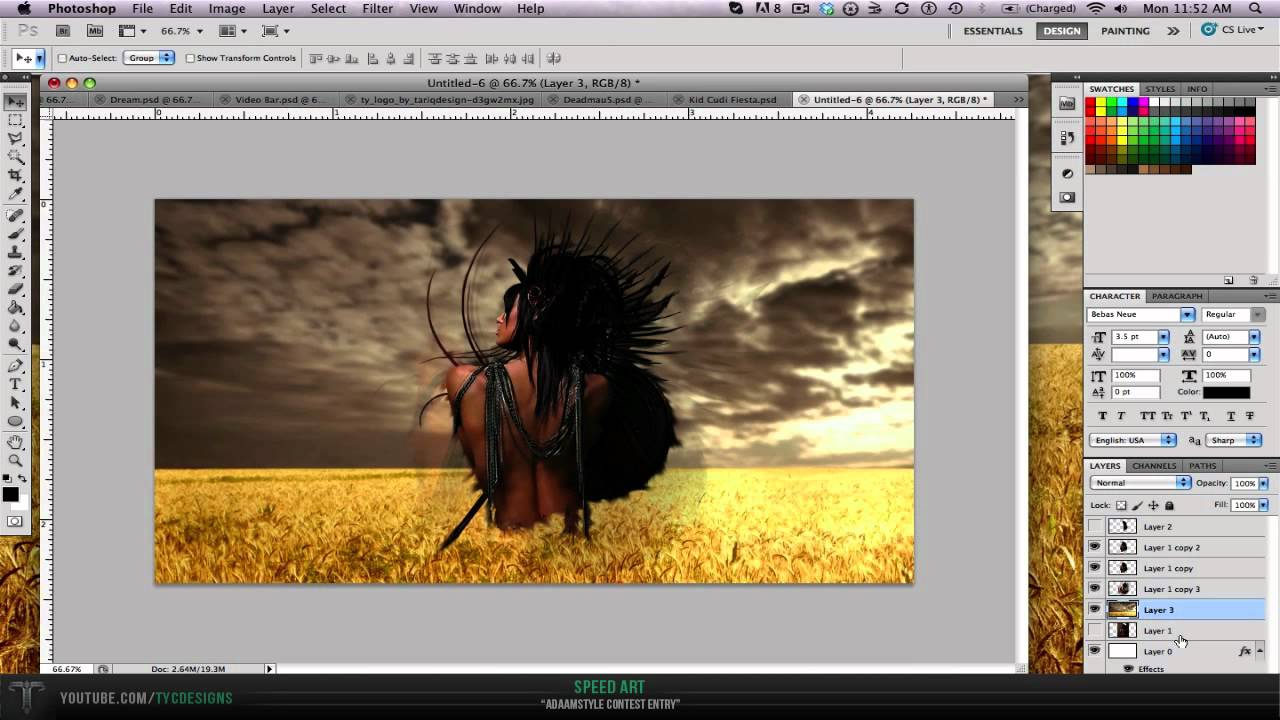Select the Pen tool
The image size is (1280, 720).
tap(16, 366)
